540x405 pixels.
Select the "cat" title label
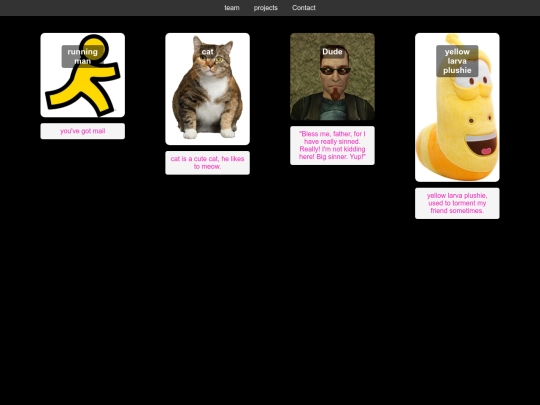coord(207,52)
